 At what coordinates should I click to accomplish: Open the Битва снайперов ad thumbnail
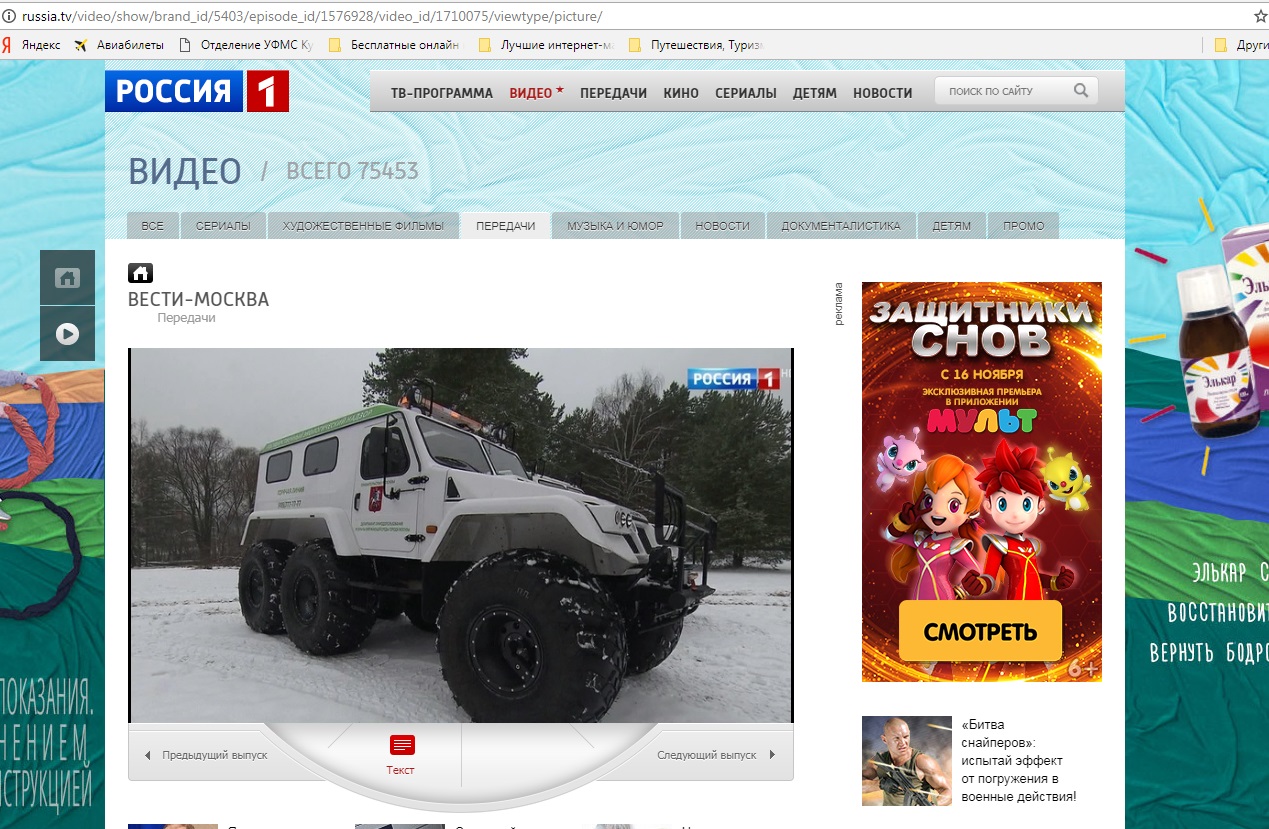pyautogui.click(x=906, y=761)
